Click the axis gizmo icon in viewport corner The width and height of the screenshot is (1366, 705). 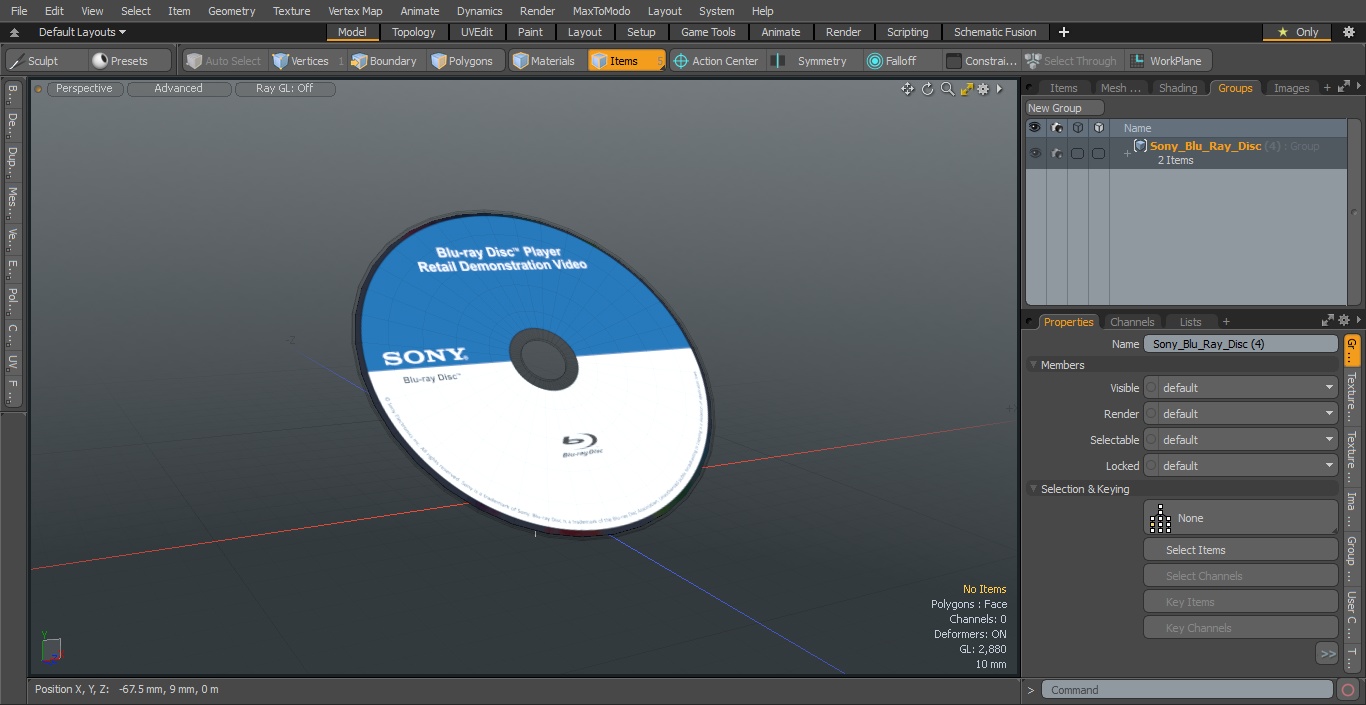51,648
